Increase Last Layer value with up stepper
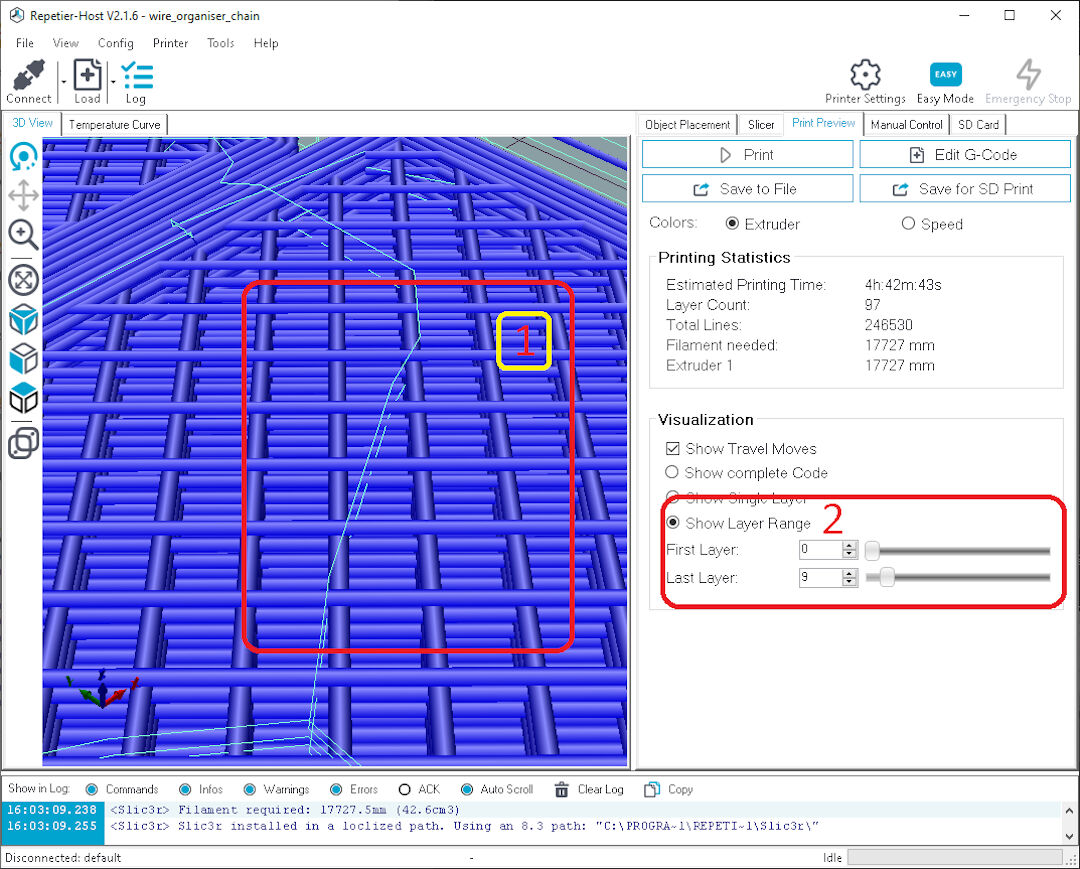Viewport: 1080px width, 869px height. point(849,573)
